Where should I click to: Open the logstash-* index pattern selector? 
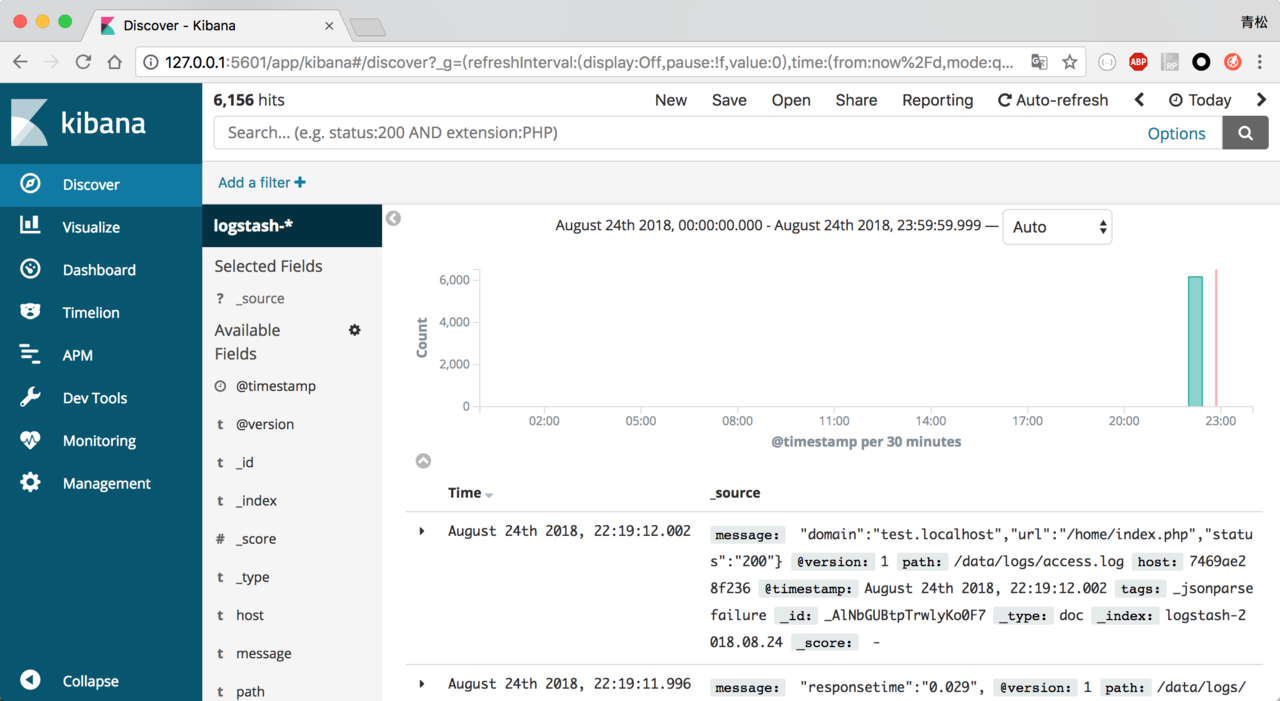(x=292, y=226)
